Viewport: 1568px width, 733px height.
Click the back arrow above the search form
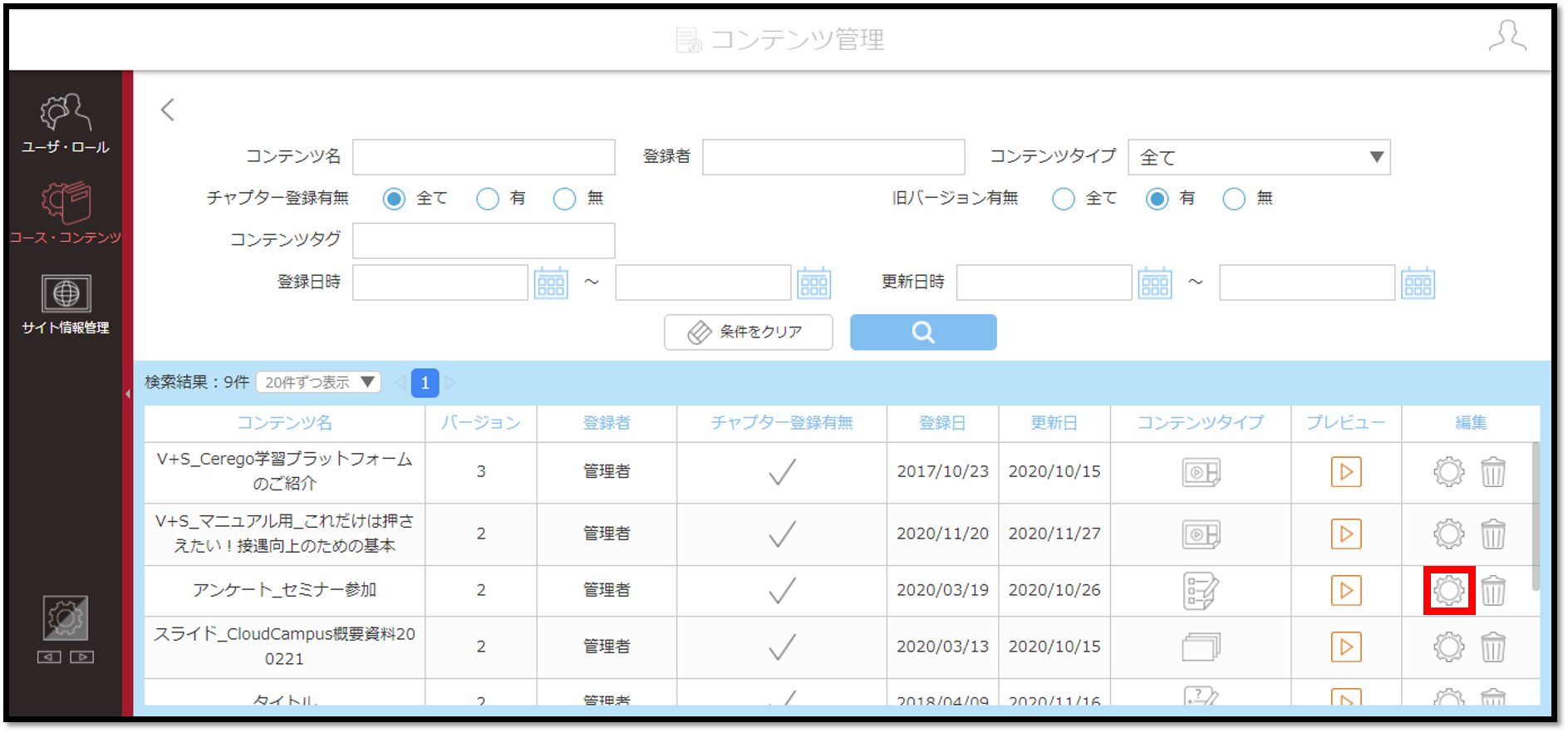point(168,110)
